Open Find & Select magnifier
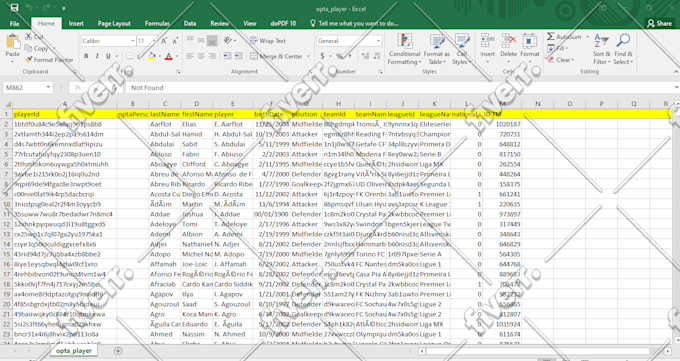The image size is (680, 361). pos(623,49)
